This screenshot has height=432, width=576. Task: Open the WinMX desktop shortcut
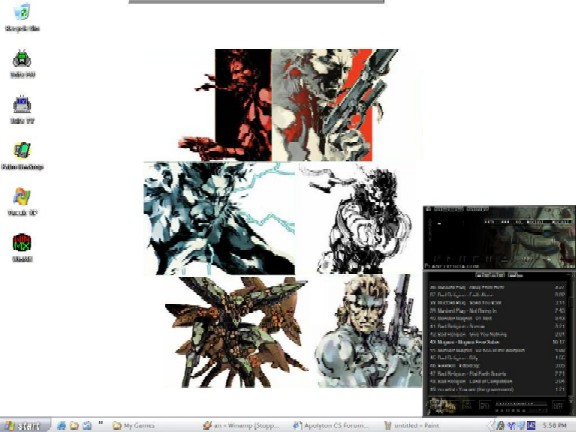22,247
